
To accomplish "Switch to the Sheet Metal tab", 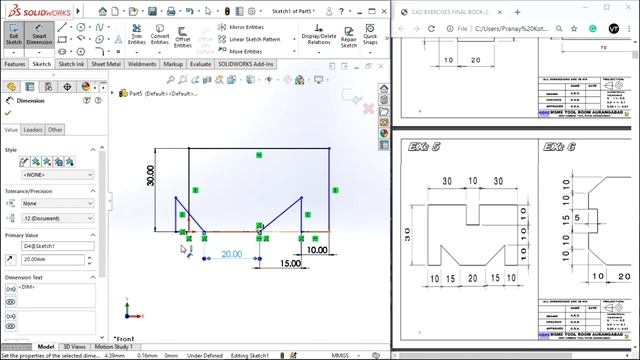I will 106,64.
